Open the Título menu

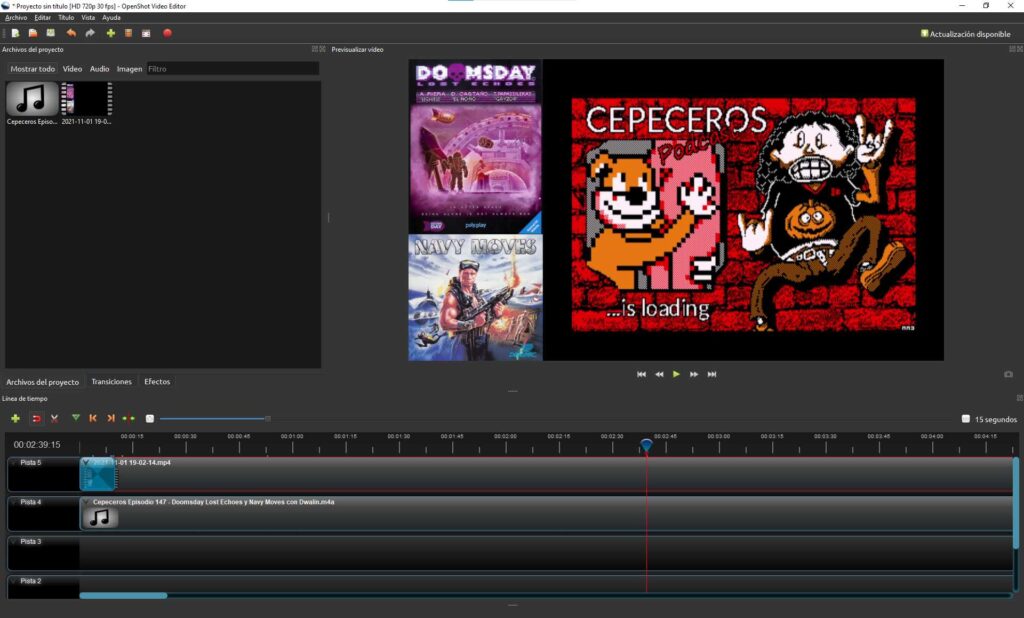66,18
